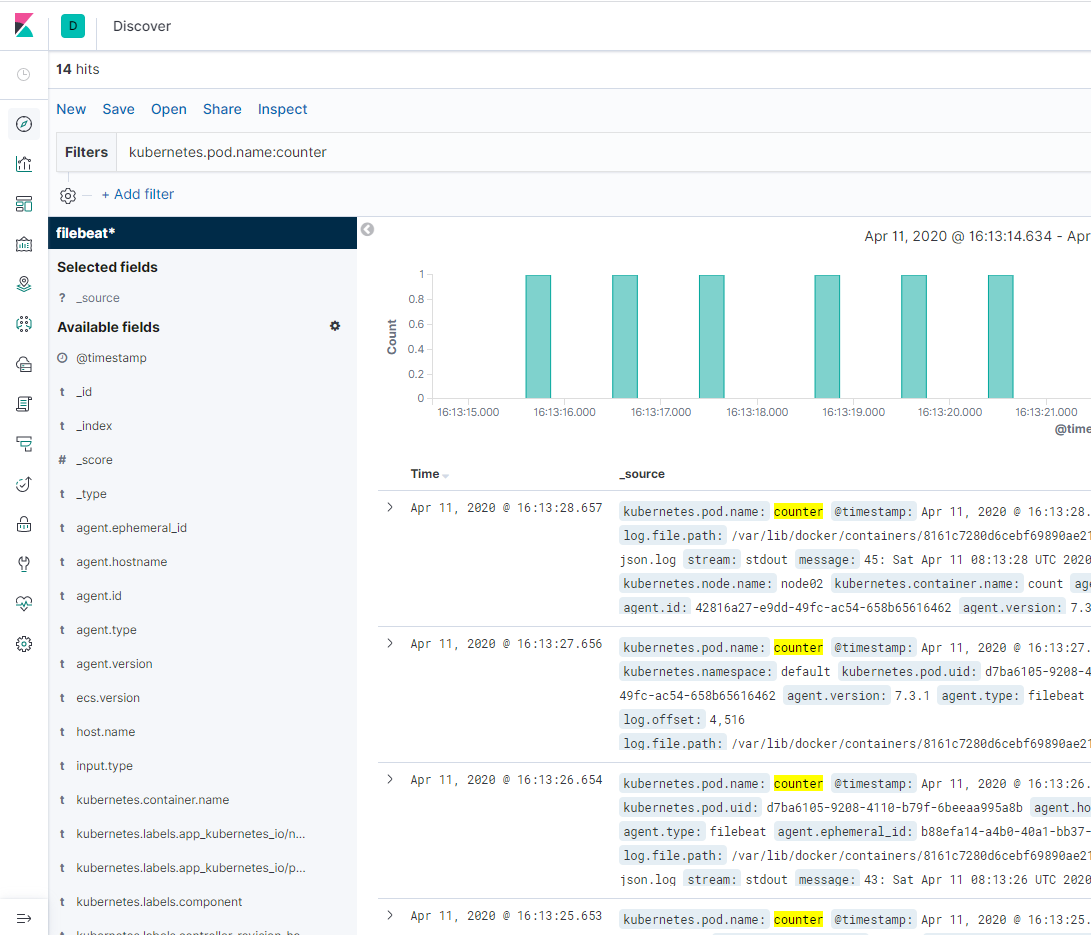The height and width of the screenshot is (935, 1091).
Task: Open Uptime icon in sidebar
Action: pyautogui.click(x=24, y=484)
